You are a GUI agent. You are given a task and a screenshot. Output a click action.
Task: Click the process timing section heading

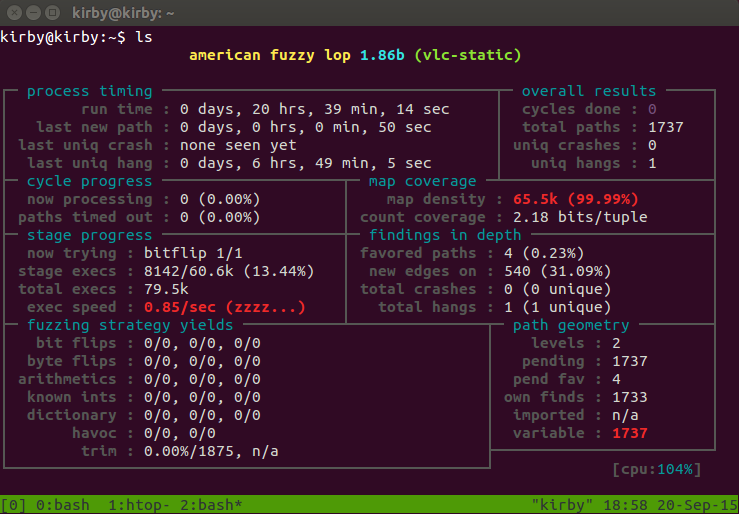pyautogui.click(x=90, y=91)
